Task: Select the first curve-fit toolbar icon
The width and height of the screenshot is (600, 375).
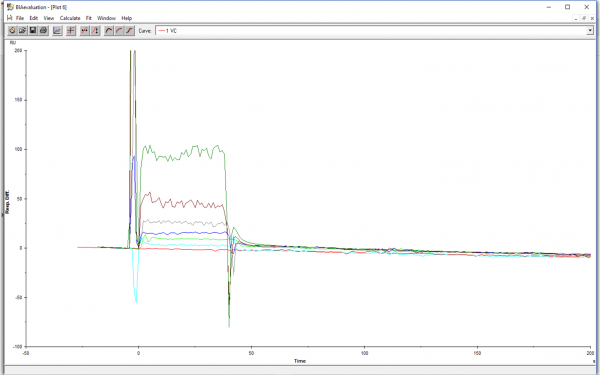Action: click(109, 30)
